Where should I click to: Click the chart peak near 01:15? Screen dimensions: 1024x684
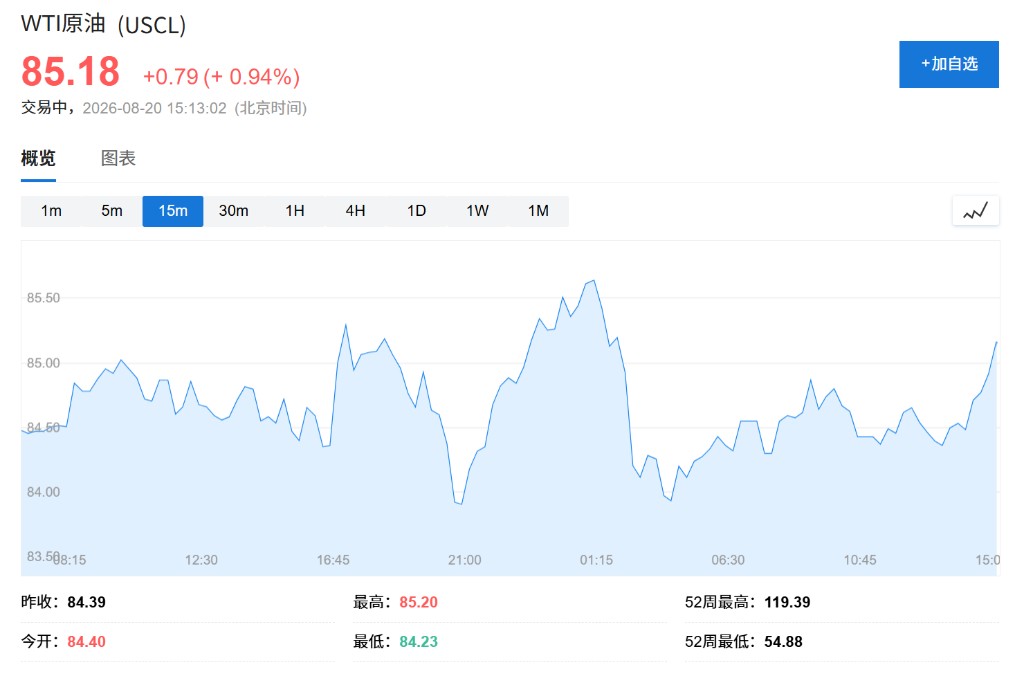(x=593, y=281)
